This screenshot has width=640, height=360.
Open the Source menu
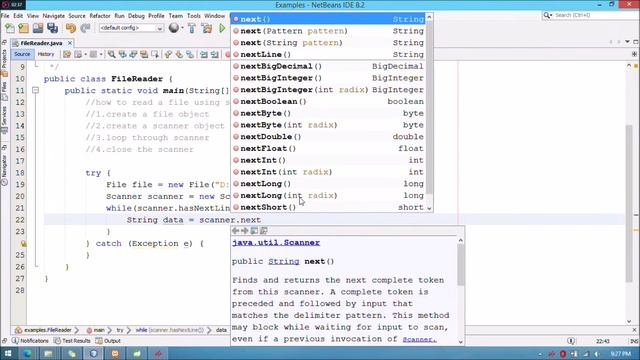pos(77,16)
